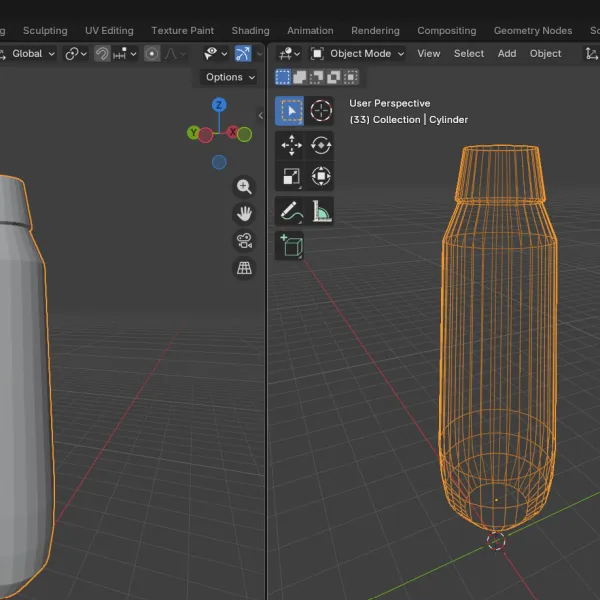Image resolution: width=600 pixels, height=600 pixels.
Task: Toggle proportional editing in left viewport
Action: (x=152, y=54)
